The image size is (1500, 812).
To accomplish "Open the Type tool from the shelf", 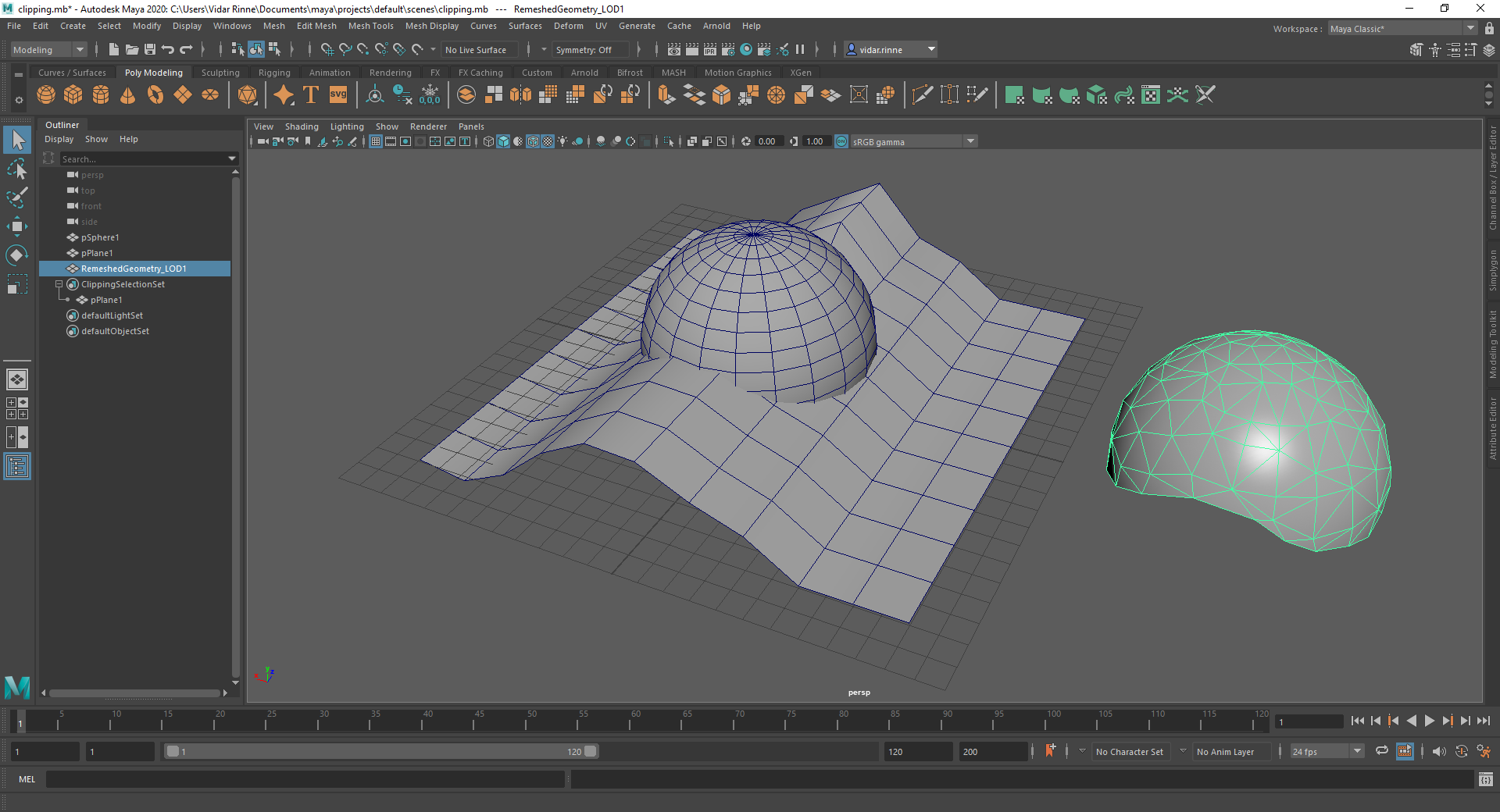I will (310, 94).
